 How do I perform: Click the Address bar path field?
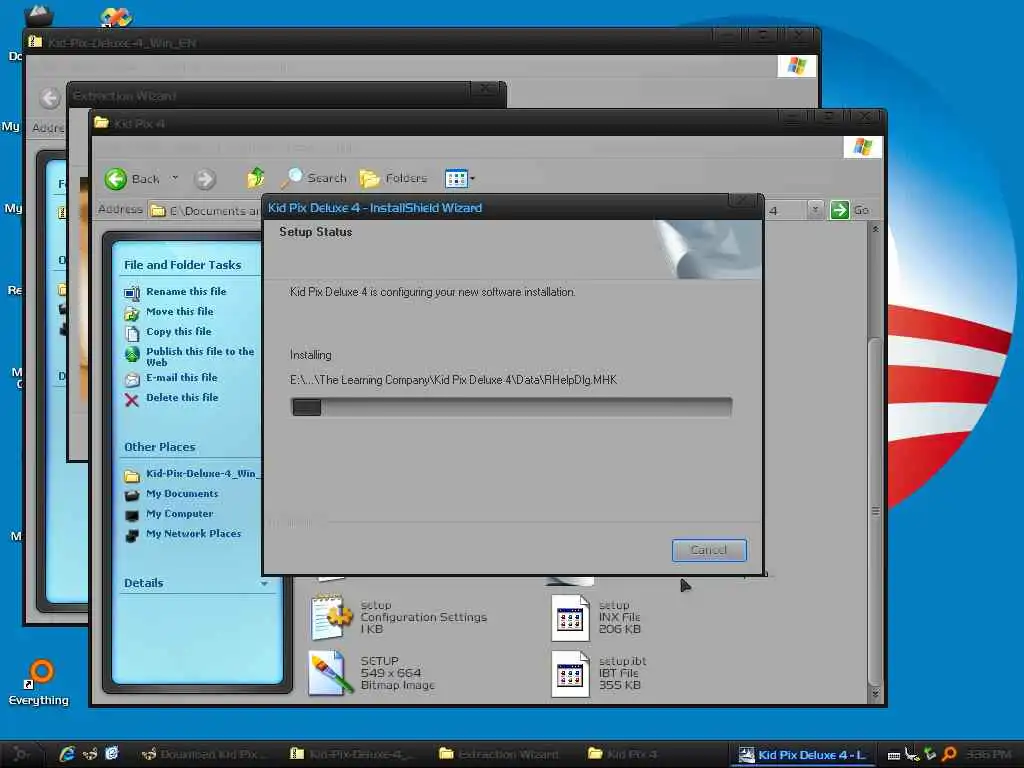pyautogui.click(x=485, y=210)
